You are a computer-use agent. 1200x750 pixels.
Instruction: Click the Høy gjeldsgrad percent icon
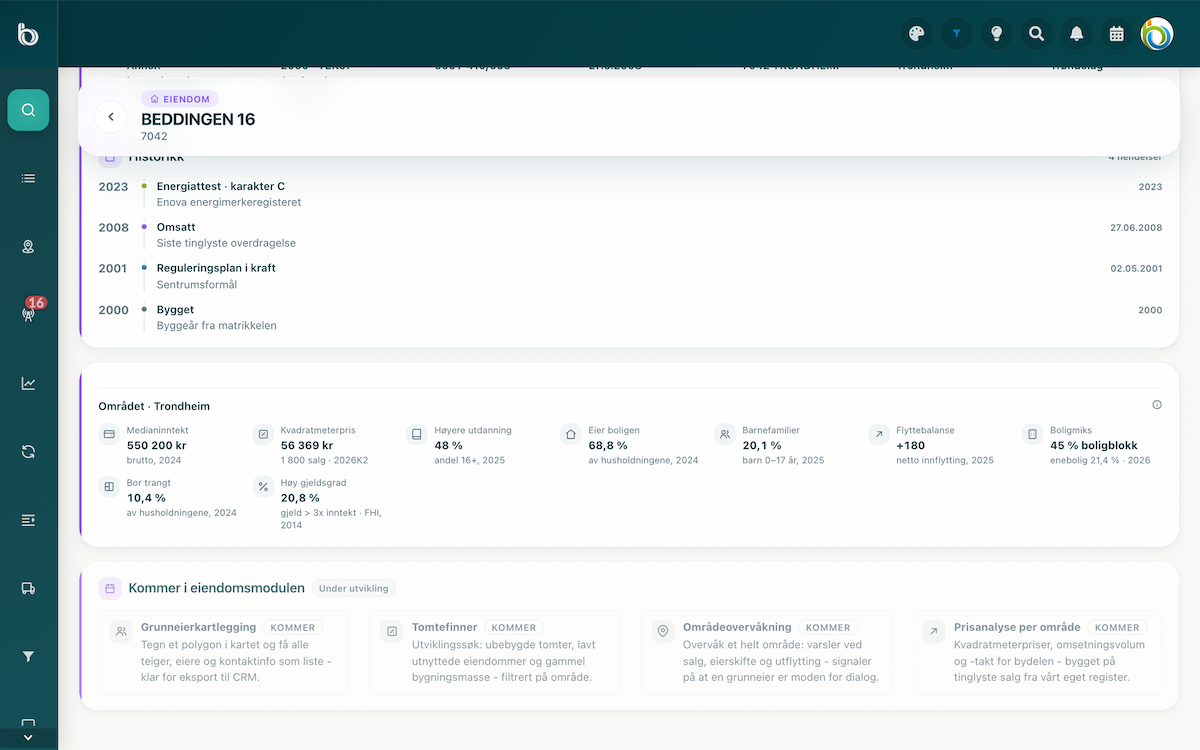coord(263,487)
